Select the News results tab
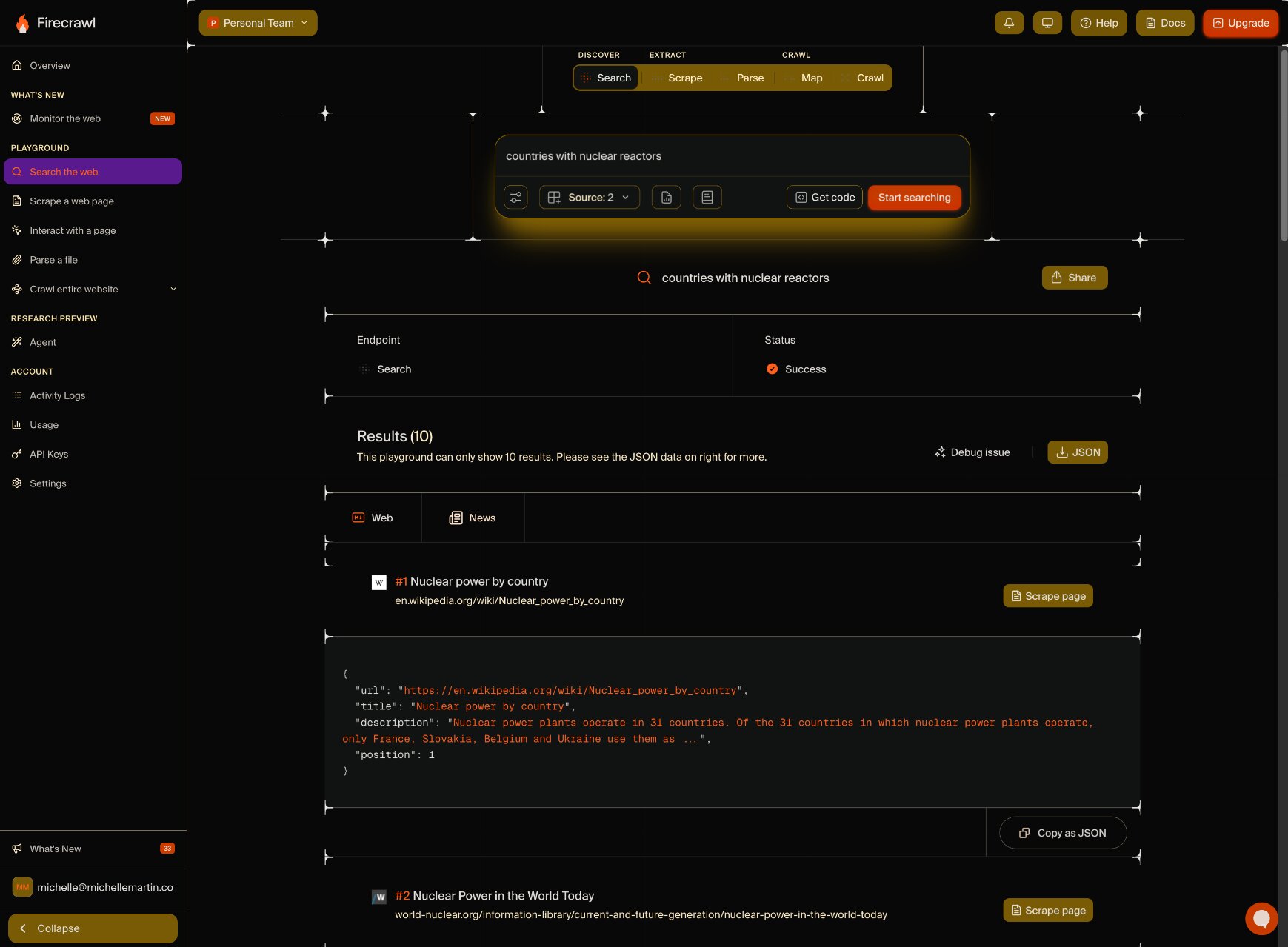This screenshot has height=947, width=1288. click(473, 518)
